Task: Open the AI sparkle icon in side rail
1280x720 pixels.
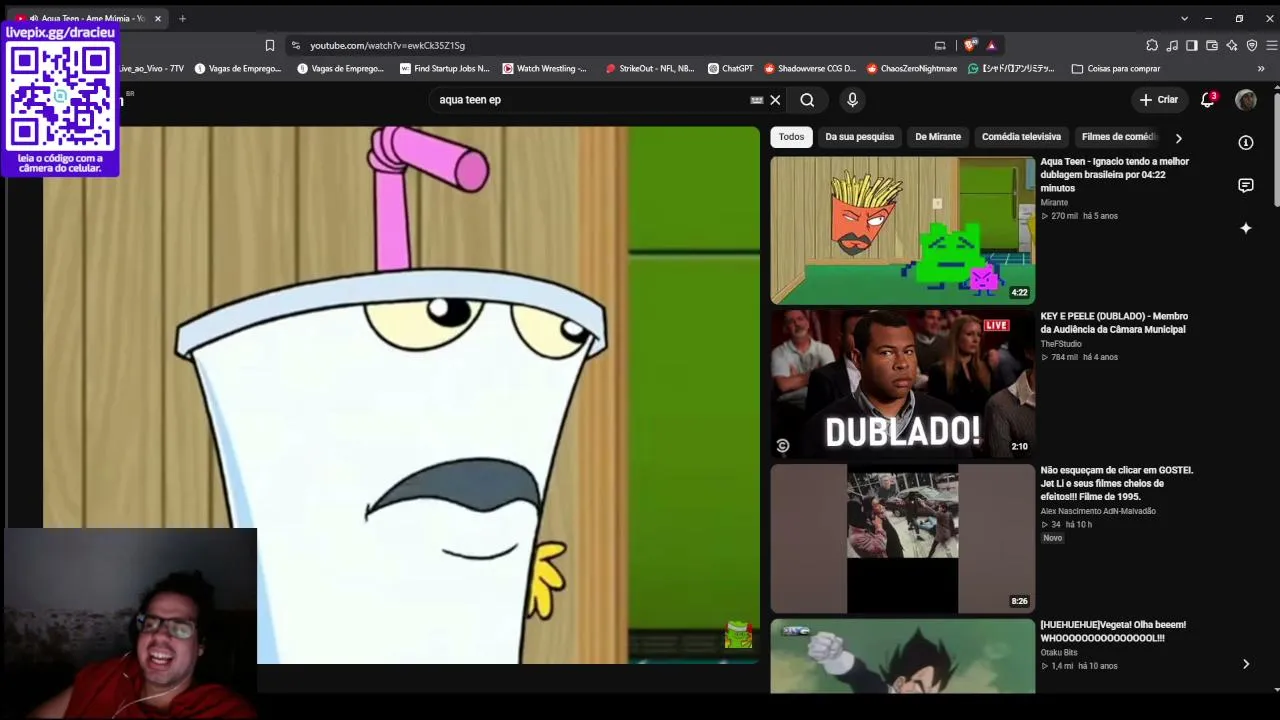Action: (x=1246, y=228)
